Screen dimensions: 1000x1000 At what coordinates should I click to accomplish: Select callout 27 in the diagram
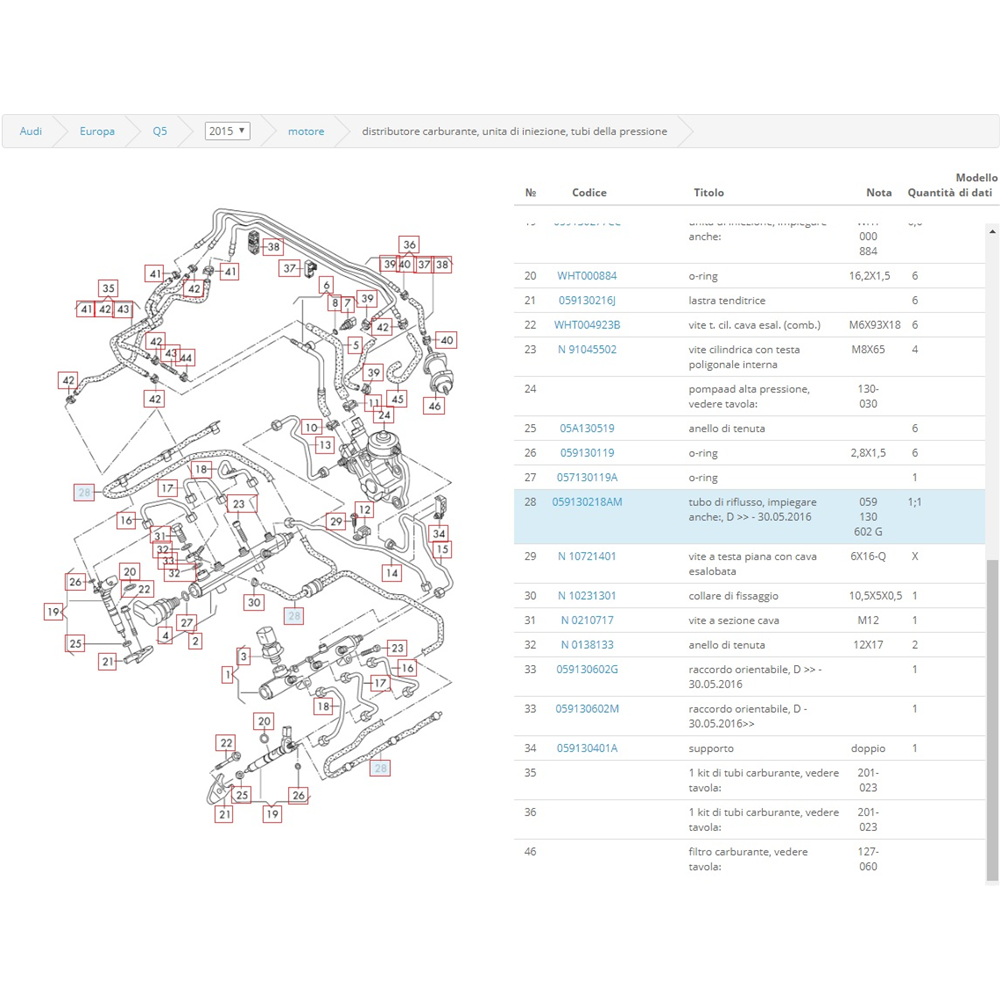click(186, 622)
